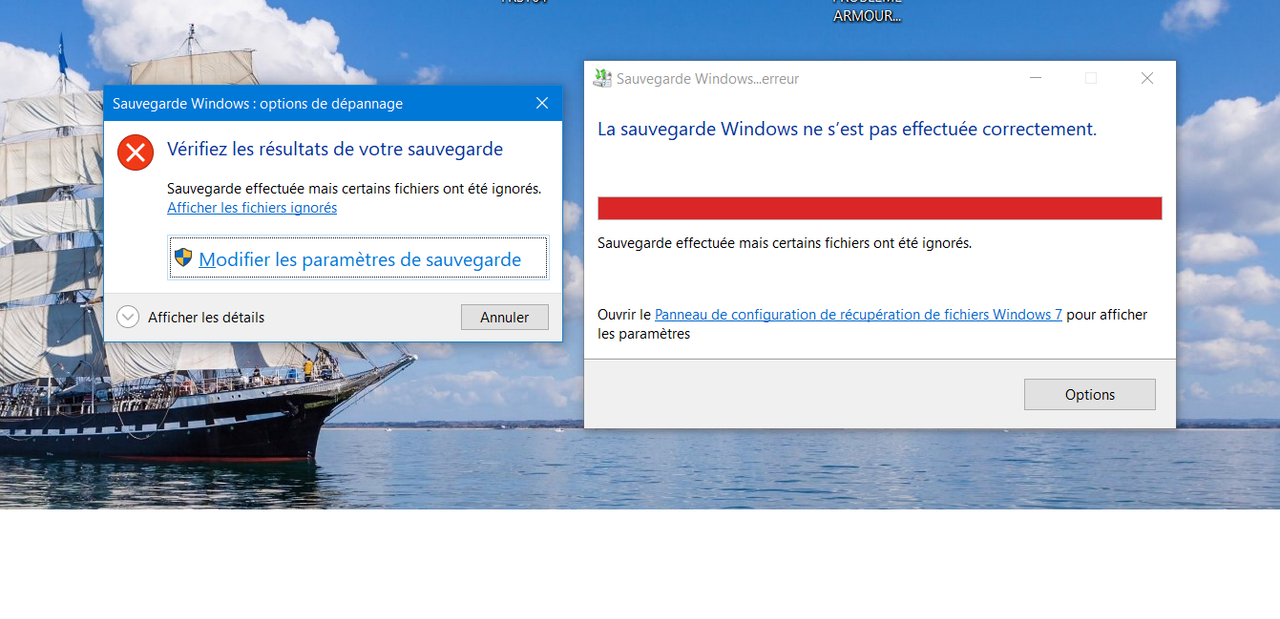1280x619 pixels.
Task: Minimize the Sauvegarde Windows erreur window
Action: pos(1035,78)
